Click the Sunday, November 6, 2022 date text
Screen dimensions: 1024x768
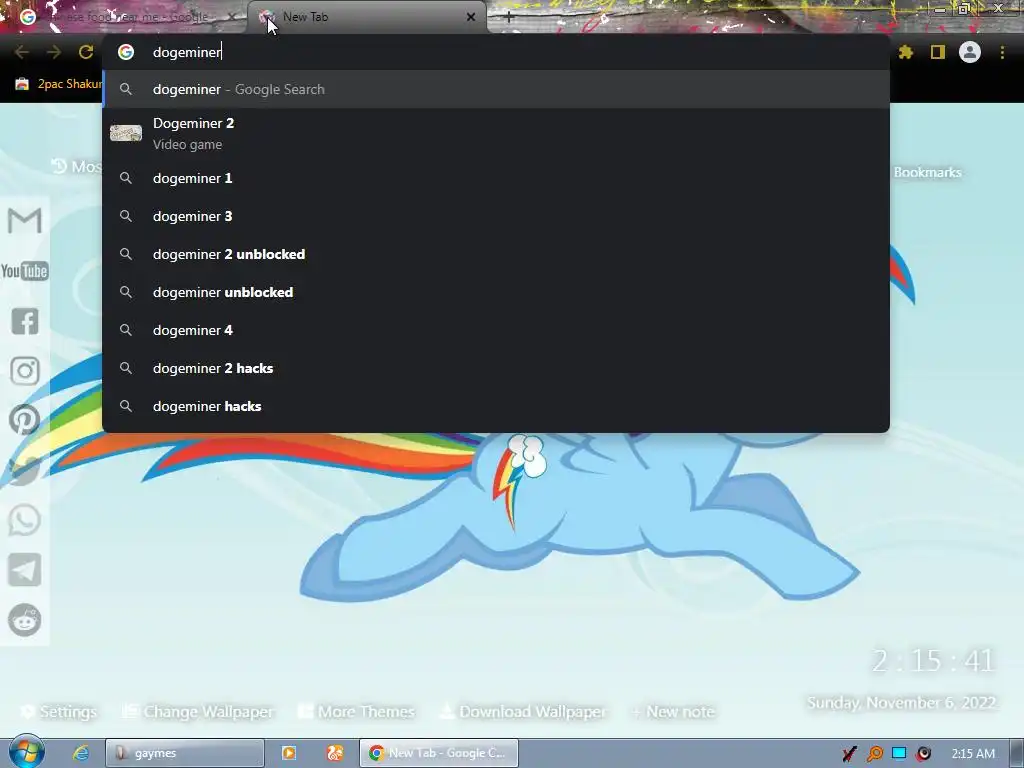click(902, 703)
